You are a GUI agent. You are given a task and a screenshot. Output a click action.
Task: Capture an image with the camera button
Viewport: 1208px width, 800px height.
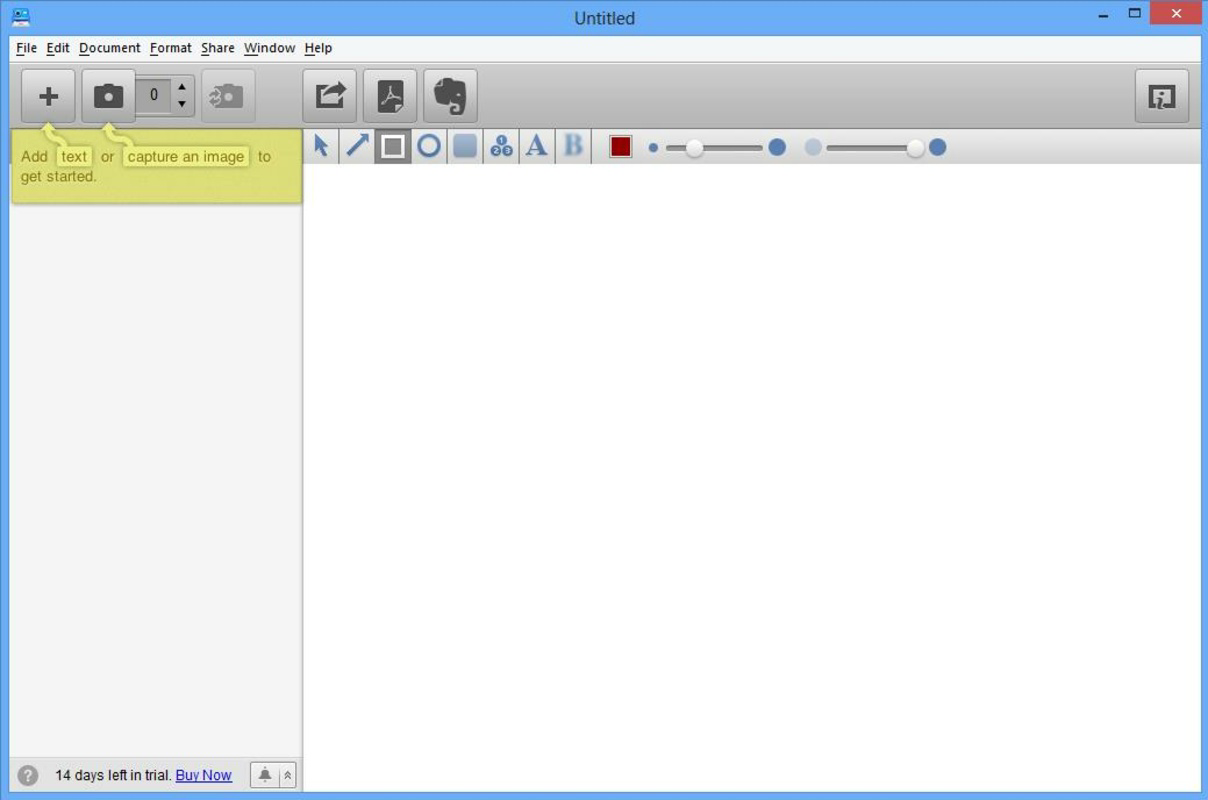[108, 96]
